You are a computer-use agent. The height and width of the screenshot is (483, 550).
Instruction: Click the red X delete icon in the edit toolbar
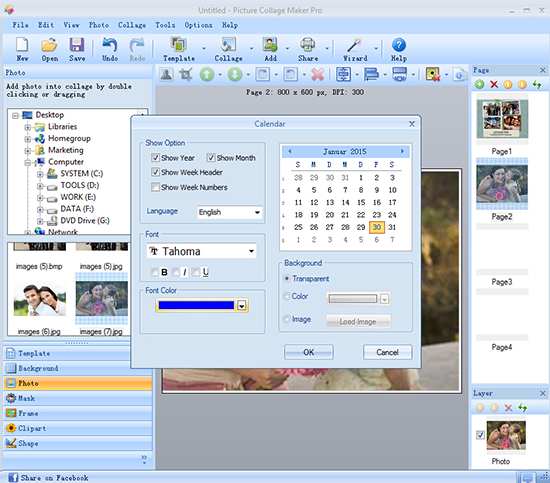(x=317, y=74)
